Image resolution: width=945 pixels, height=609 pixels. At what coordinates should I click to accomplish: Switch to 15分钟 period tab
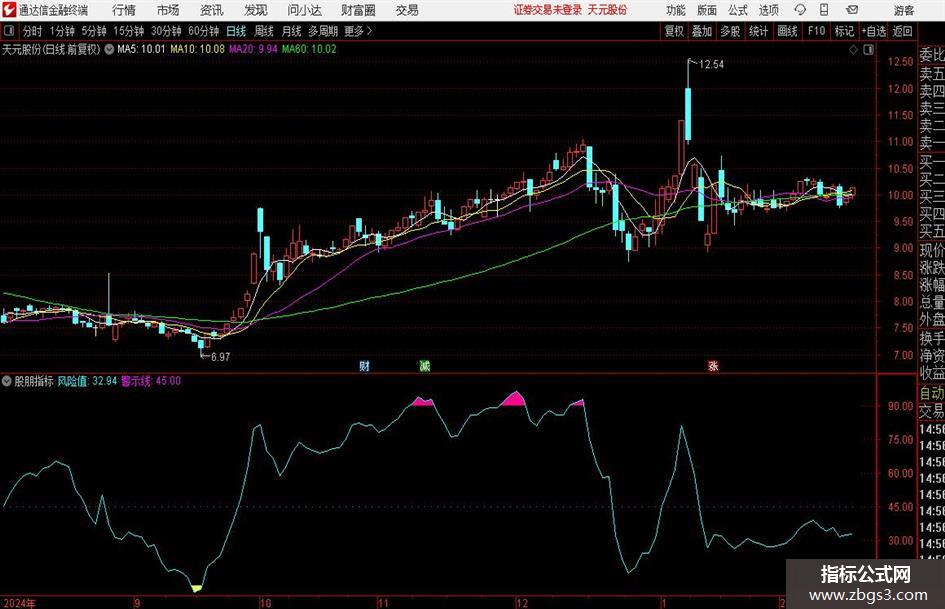(128, 31)
